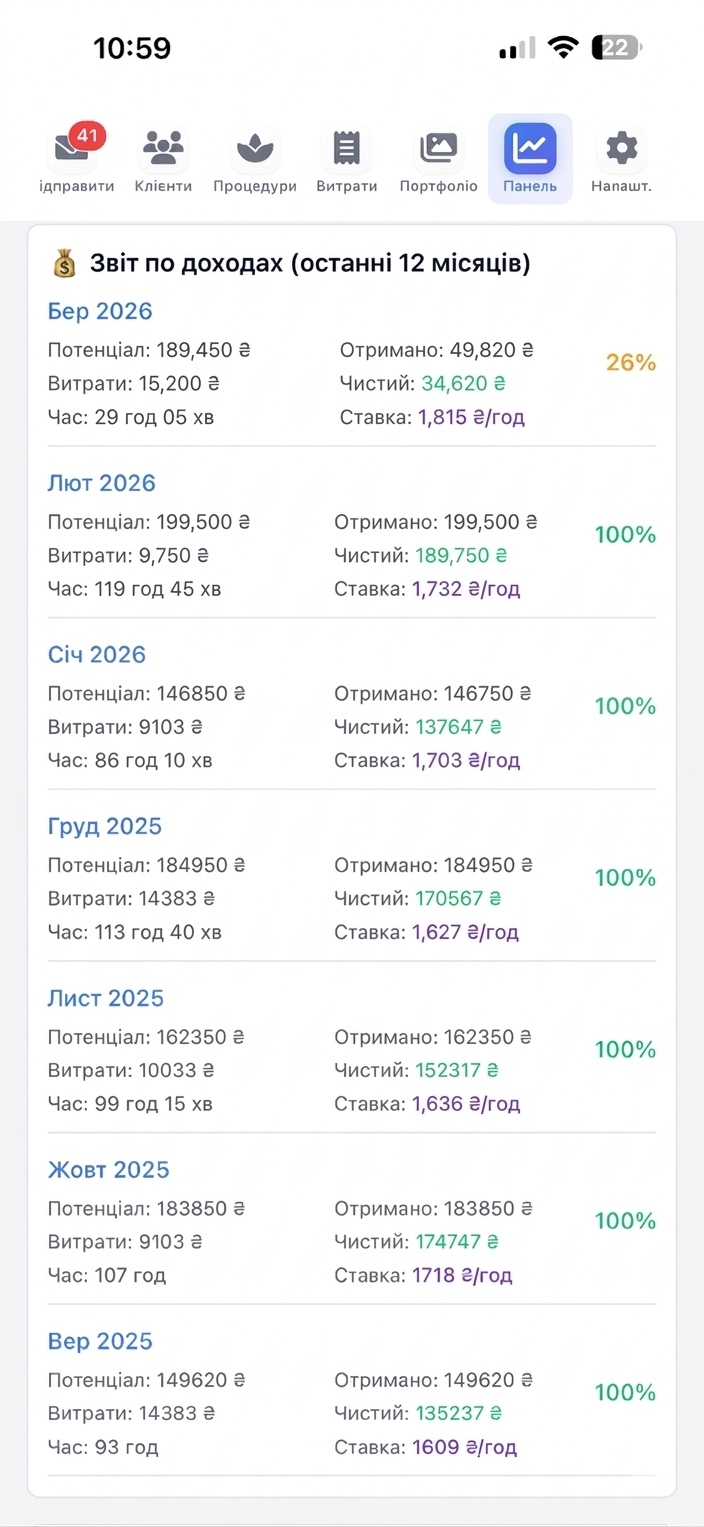Click the Ставка value 1,815 ₴/год
Screen dimensions: 704x1527
[x=471, y=417]
